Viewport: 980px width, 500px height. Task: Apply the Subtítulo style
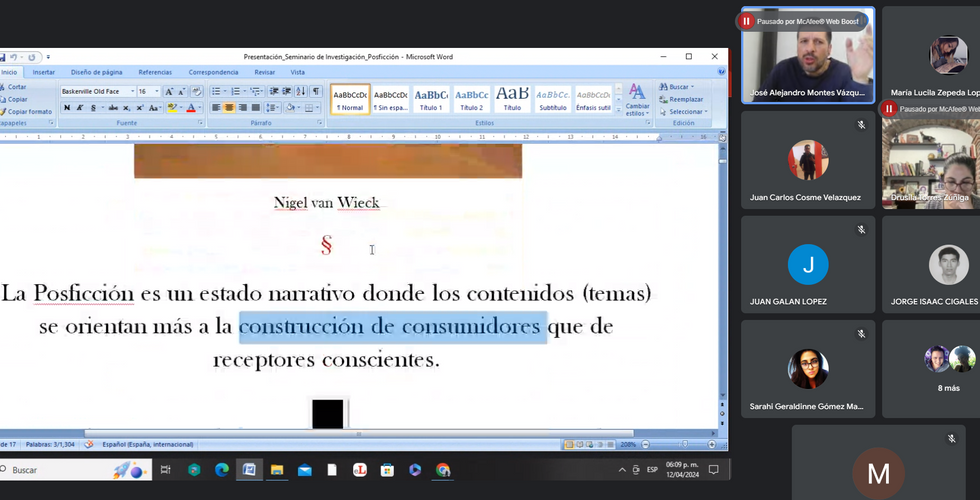click(552, 99)
